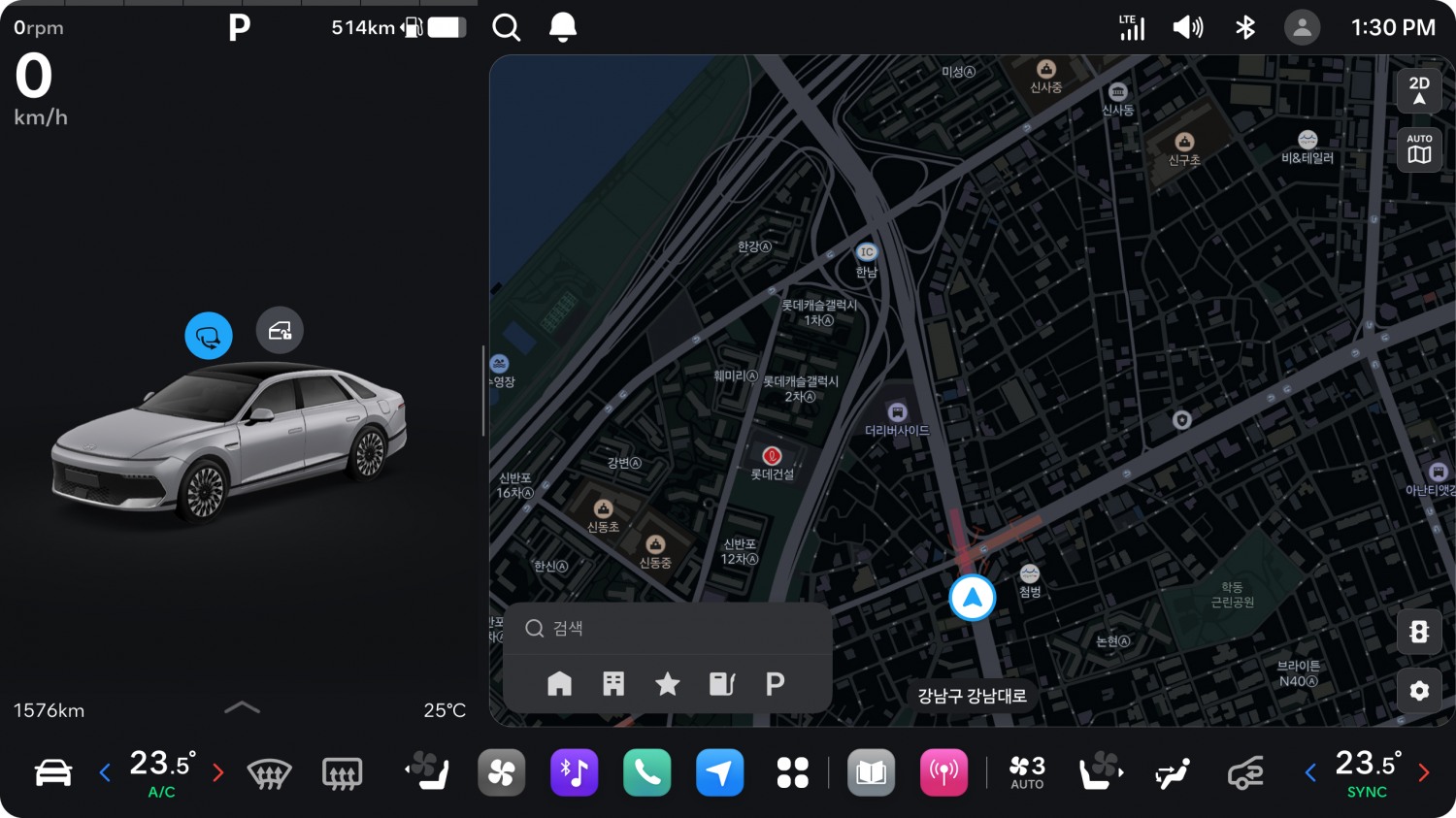The width and height of the screenshot is (1456, 818).
Task: Open the blue Navigation app
Action: tap(720, 772)
